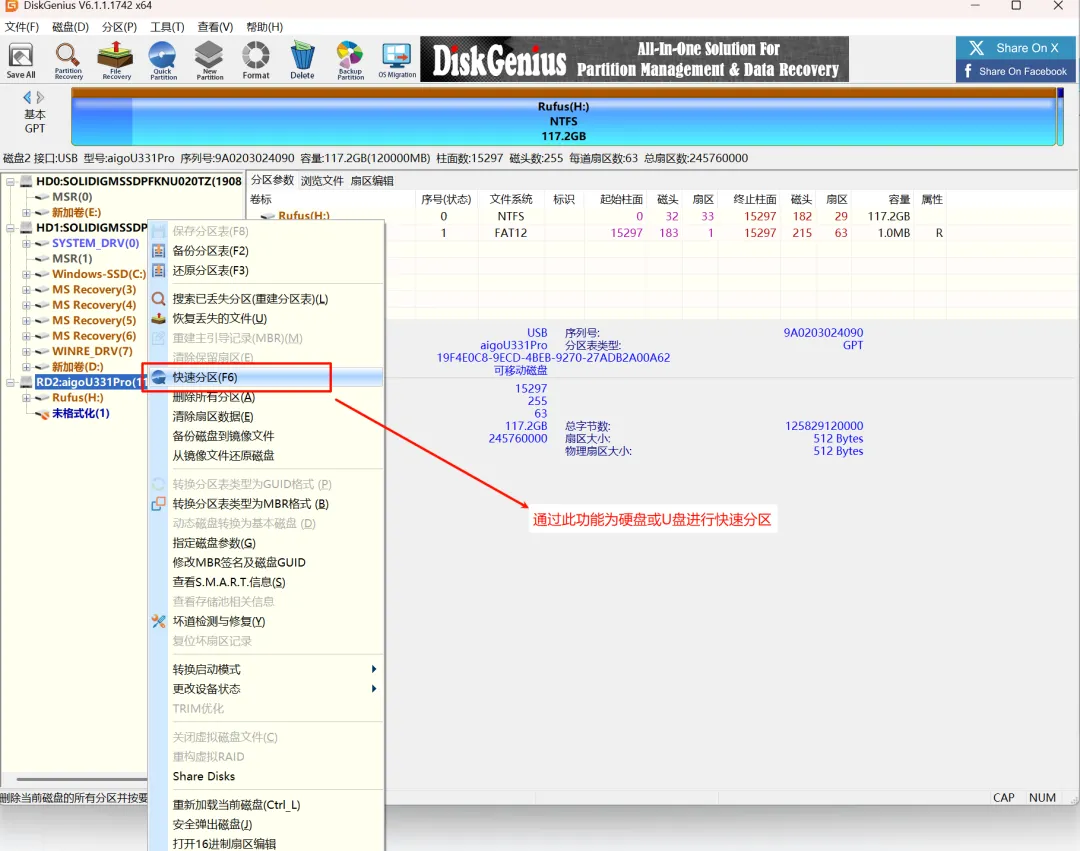The height and width of the screenshot is (851, 1080).
Task: Open the 转换启动模式 submenu arrow
Action: coord(373,669)
